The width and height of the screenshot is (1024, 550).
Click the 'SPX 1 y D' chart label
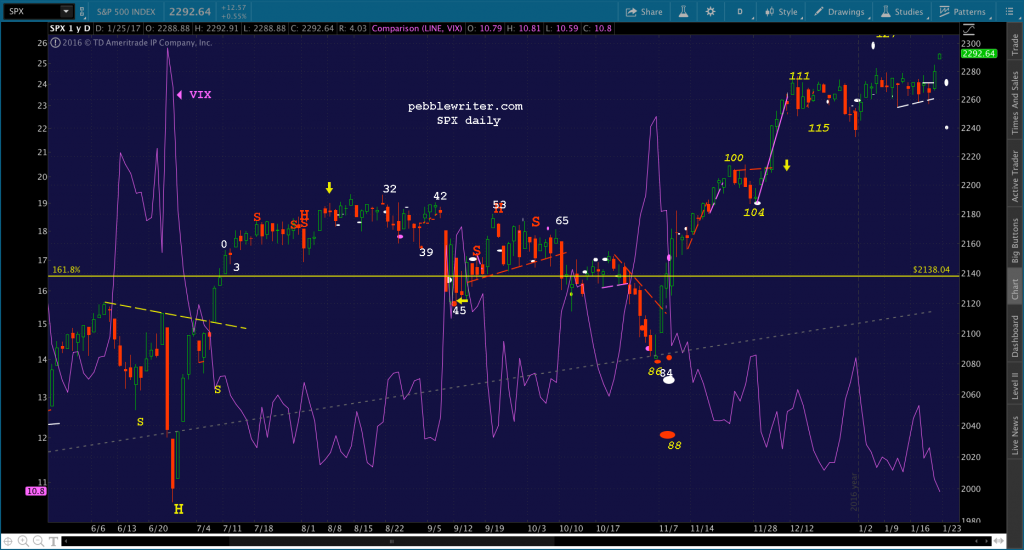click(70, 28)
